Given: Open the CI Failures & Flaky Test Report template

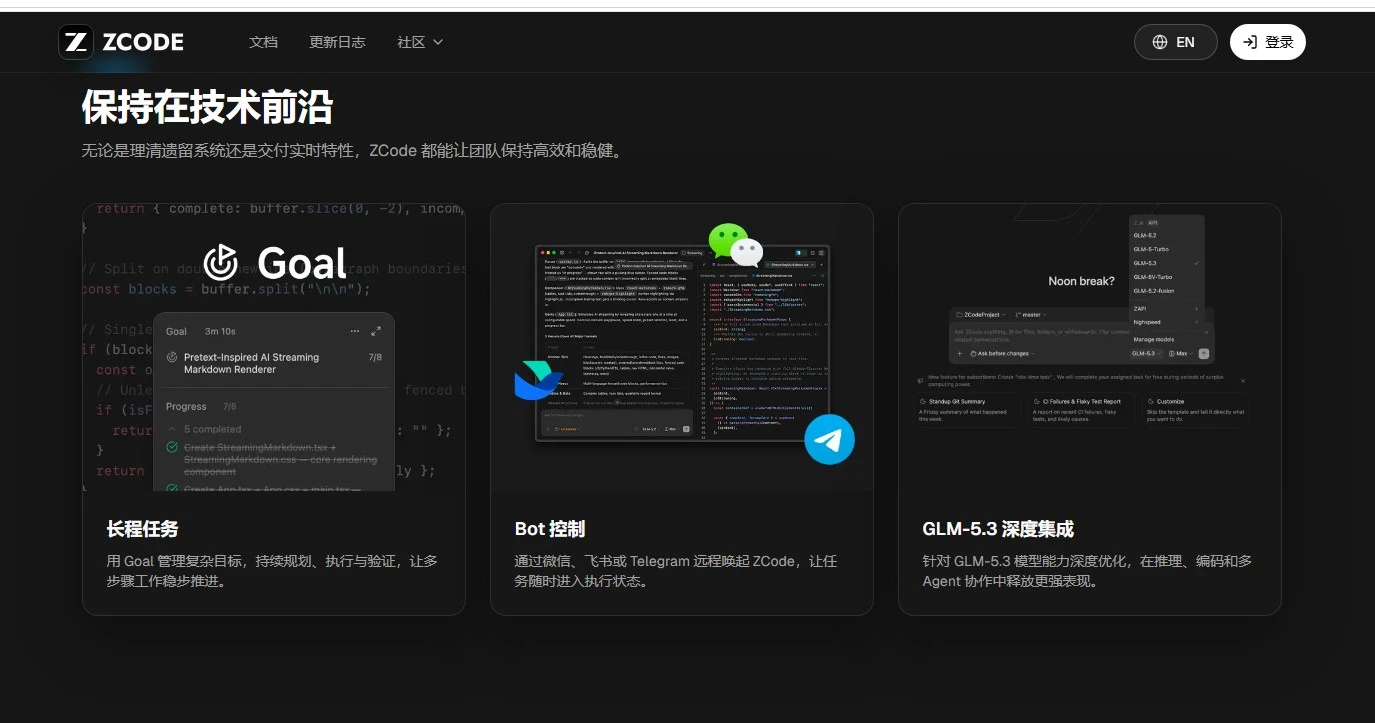Looking at the screenshot, I should pyautogui.click(x=1083, y=411).
